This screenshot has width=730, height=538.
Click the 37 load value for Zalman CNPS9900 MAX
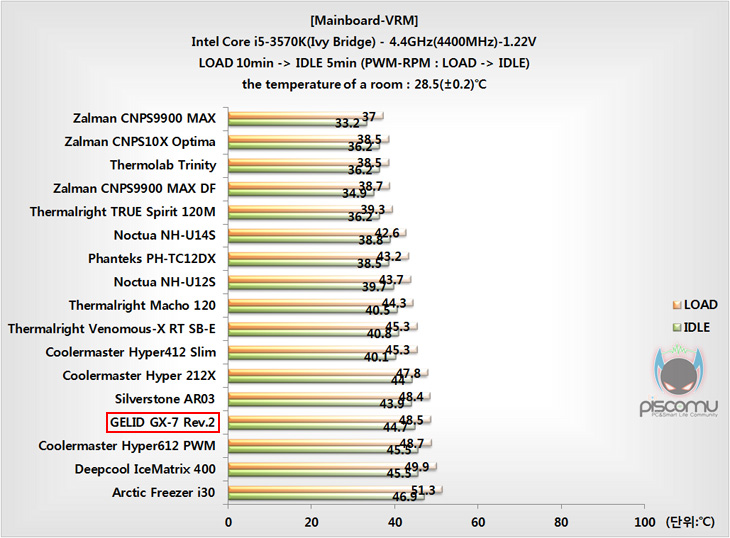369,117
